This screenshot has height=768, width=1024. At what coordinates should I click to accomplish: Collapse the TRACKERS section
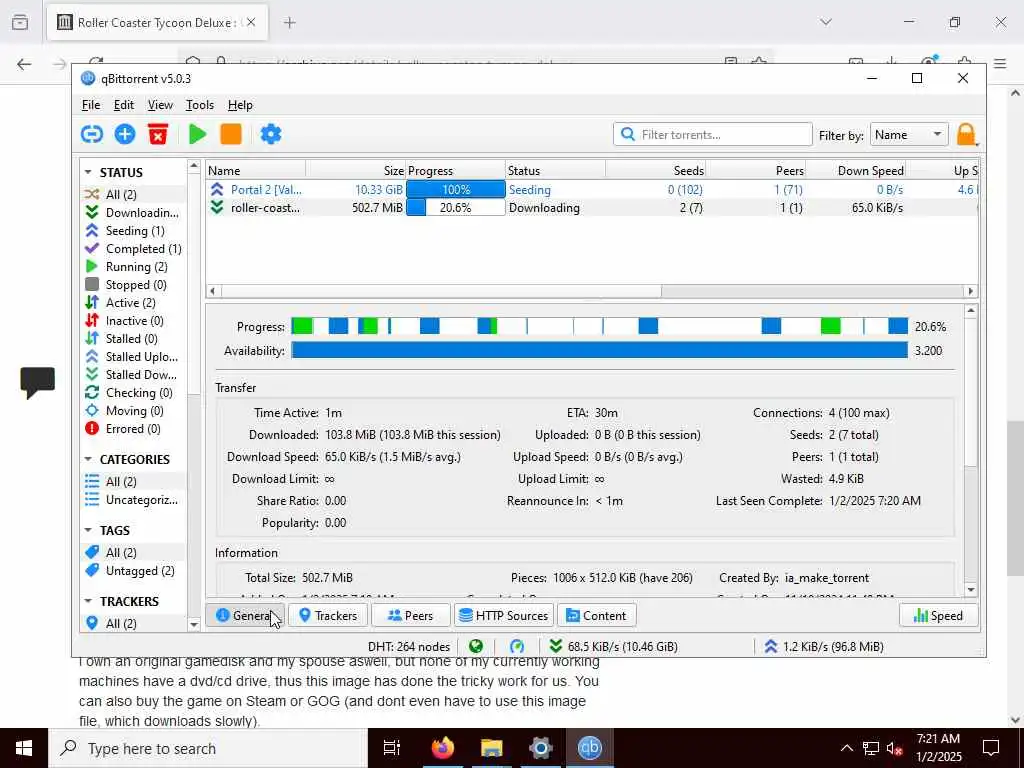[88, 601]
